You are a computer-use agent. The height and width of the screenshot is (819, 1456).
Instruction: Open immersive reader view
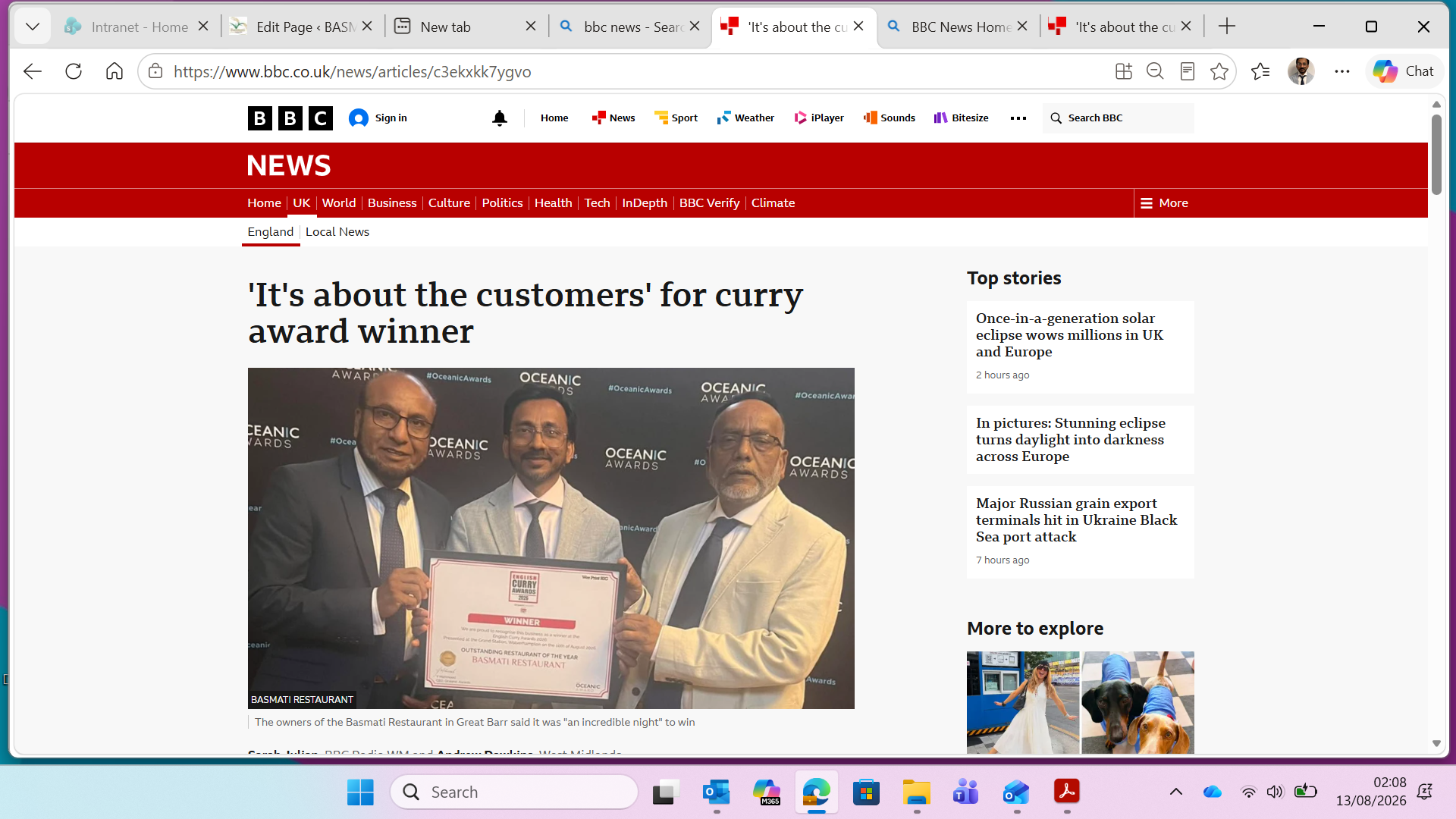coord(1188,71)
